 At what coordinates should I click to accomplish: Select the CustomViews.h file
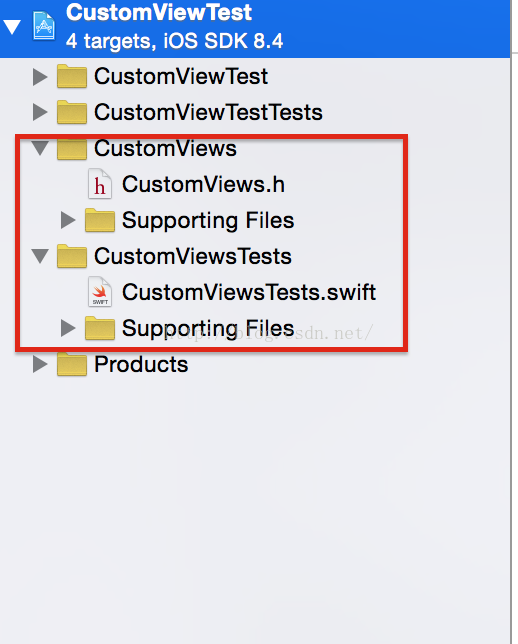tap(203, 184)
